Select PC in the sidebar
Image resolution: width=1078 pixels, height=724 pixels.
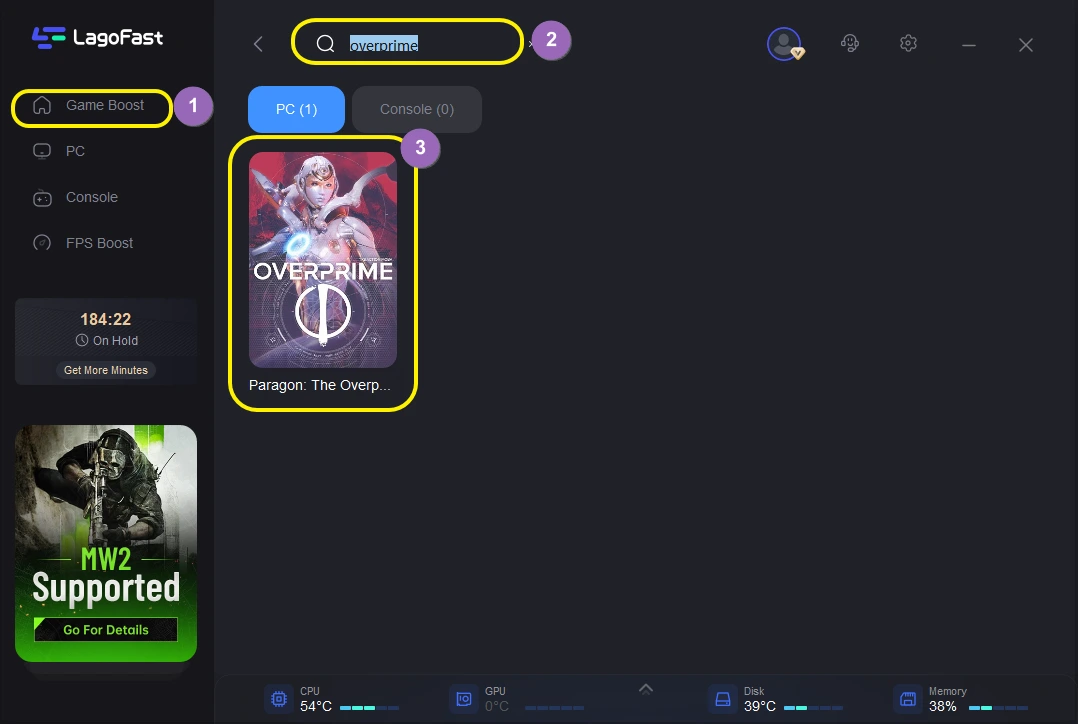pyautogui.click(x=75, y=151)
